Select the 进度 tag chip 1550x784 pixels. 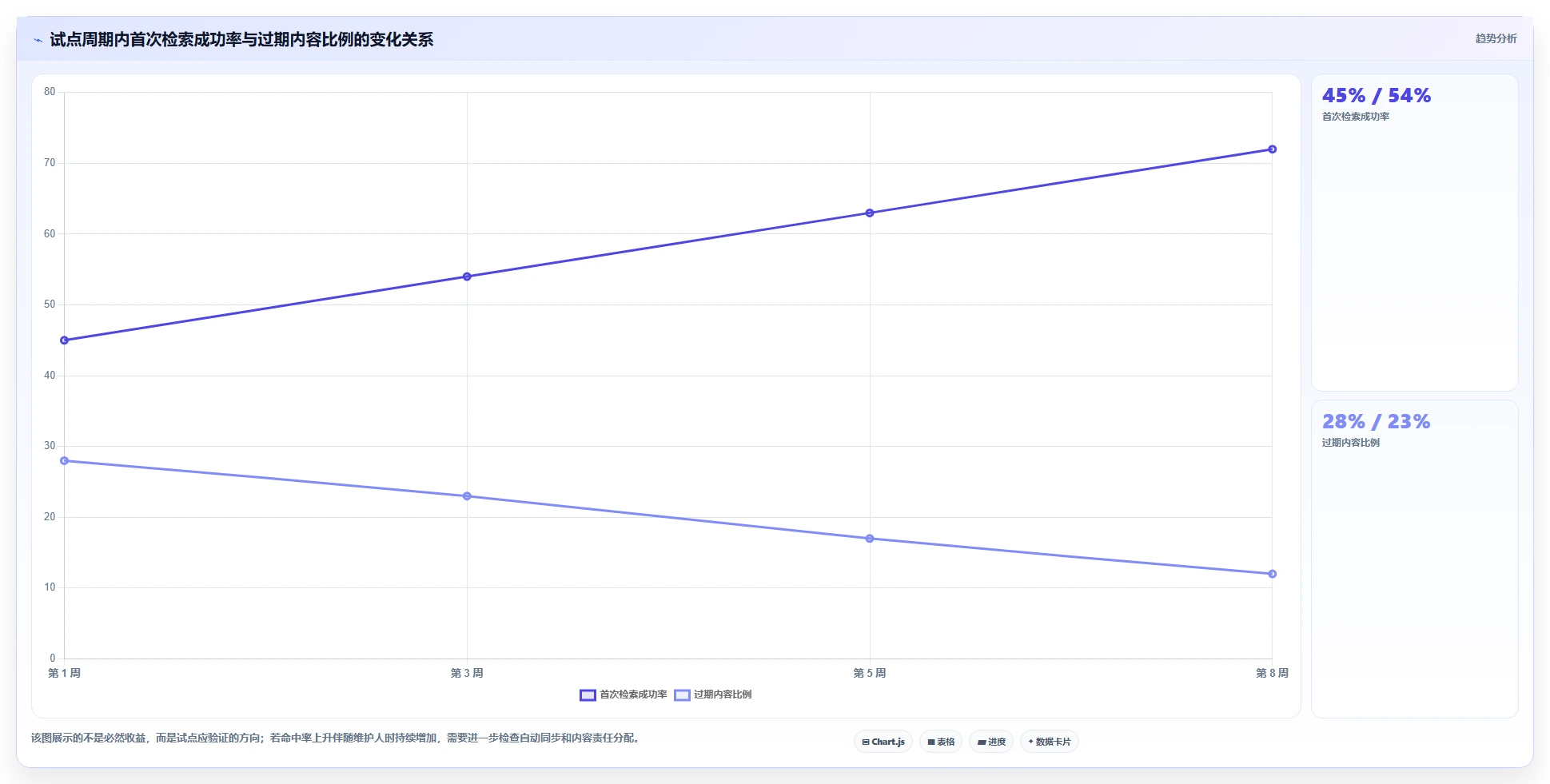pos(991,742)
